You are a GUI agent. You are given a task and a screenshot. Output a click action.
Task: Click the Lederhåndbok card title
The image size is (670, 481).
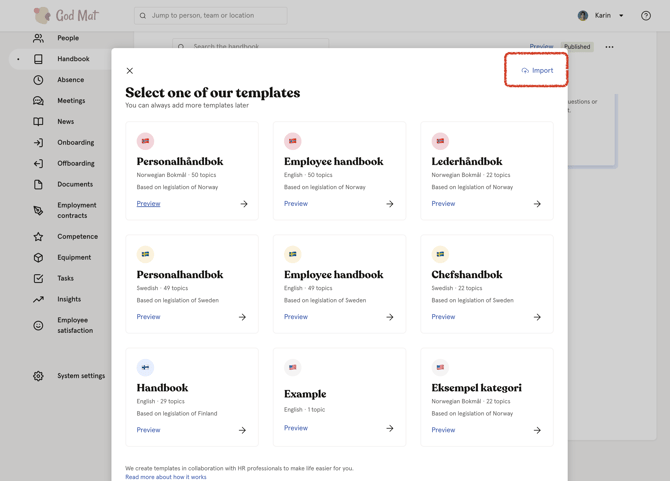(467, 161)
